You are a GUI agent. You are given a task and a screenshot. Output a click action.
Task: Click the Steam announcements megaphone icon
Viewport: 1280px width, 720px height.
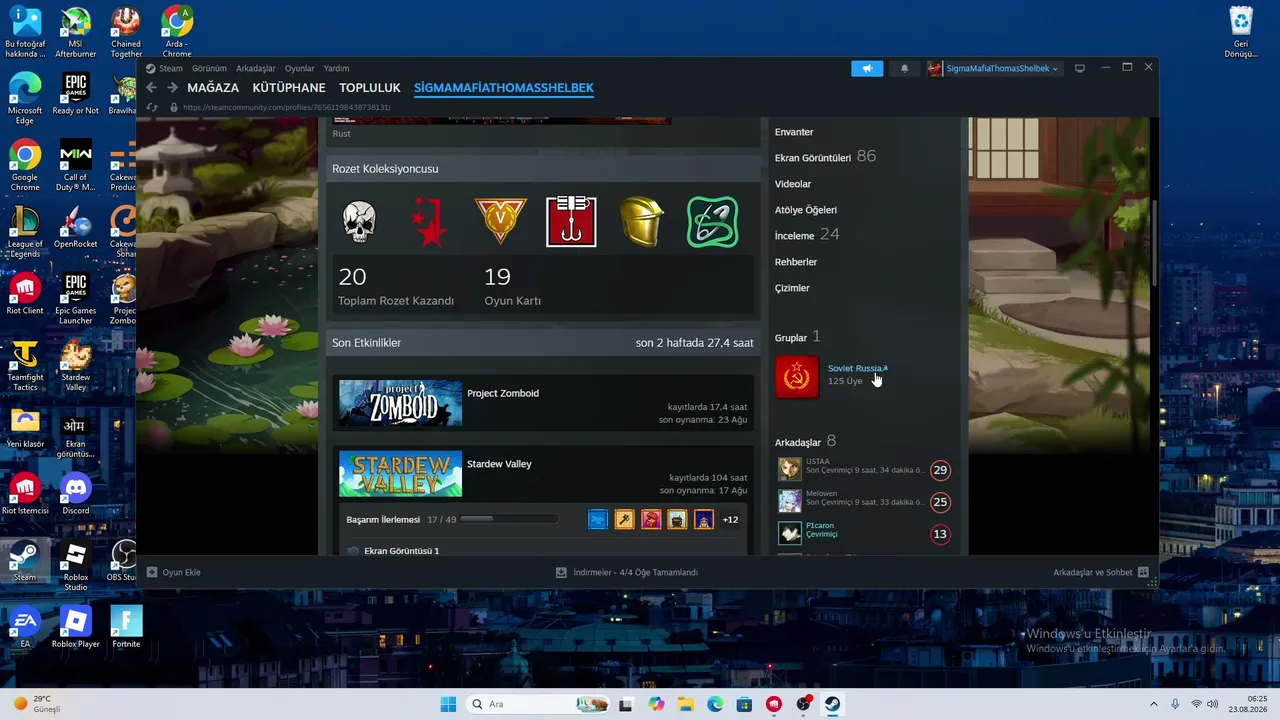coord(867,68)
